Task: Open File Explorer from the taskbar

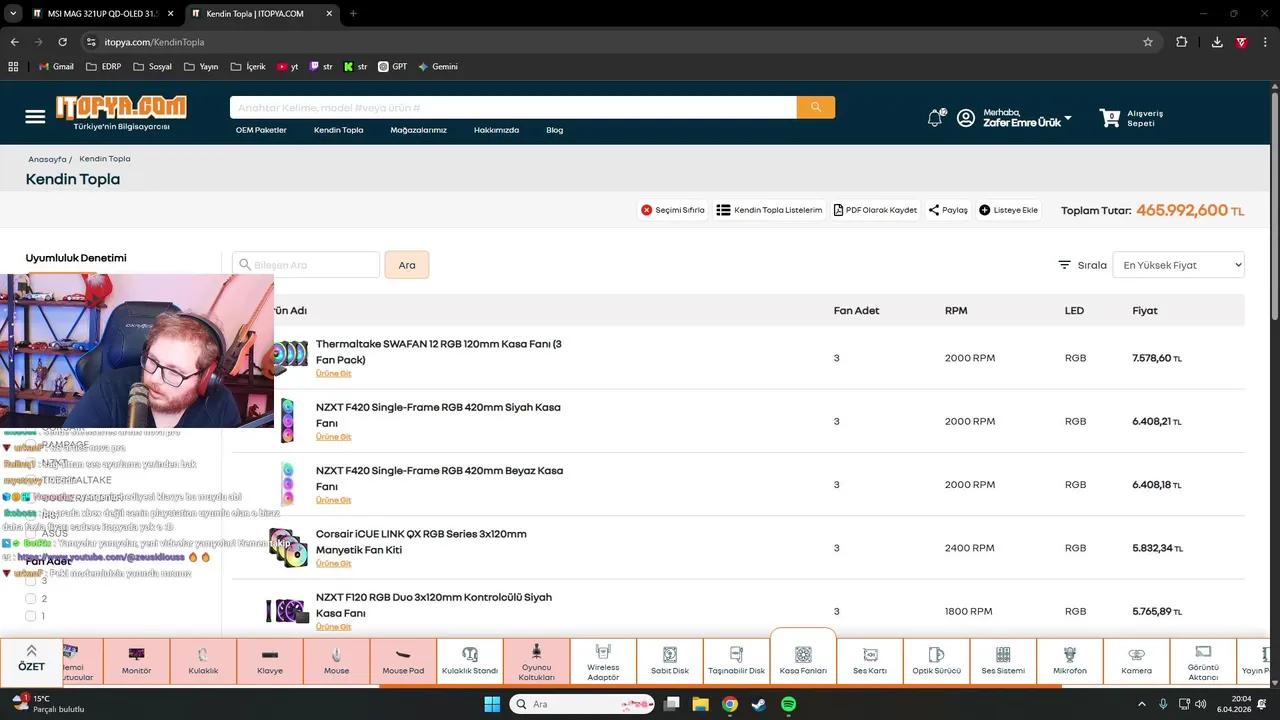Action: (700, 704)
